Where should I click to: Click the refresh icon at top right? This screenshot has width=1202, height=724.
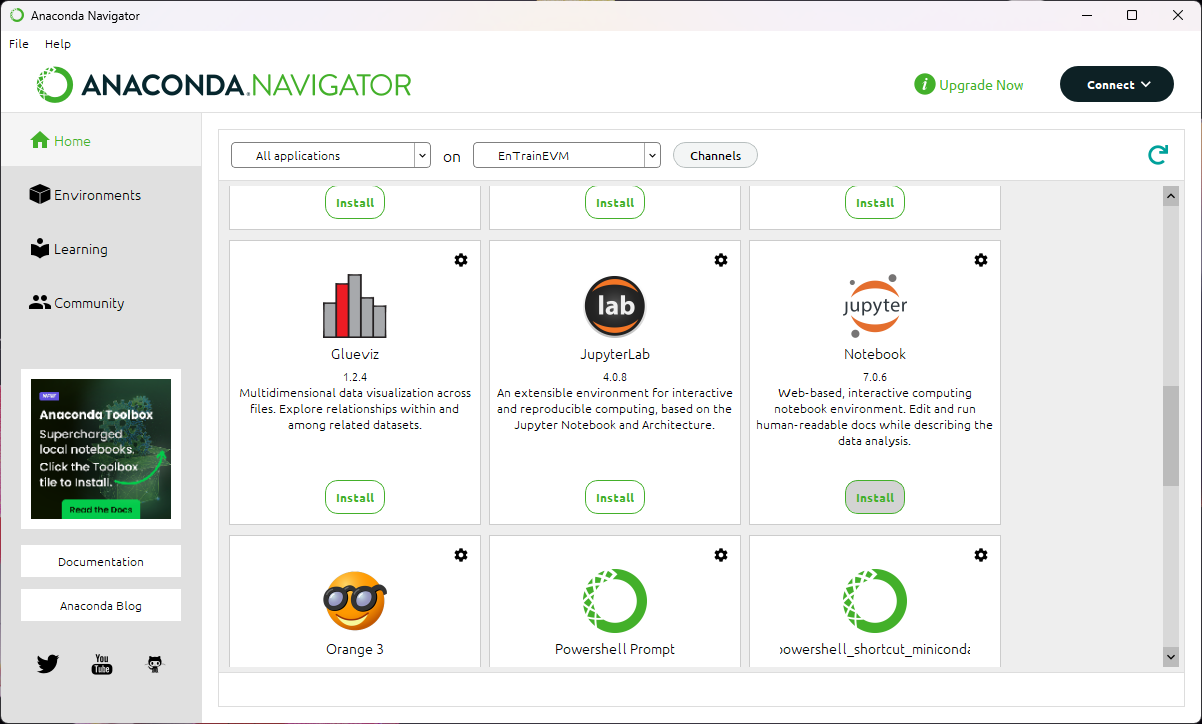[1157, 155]
